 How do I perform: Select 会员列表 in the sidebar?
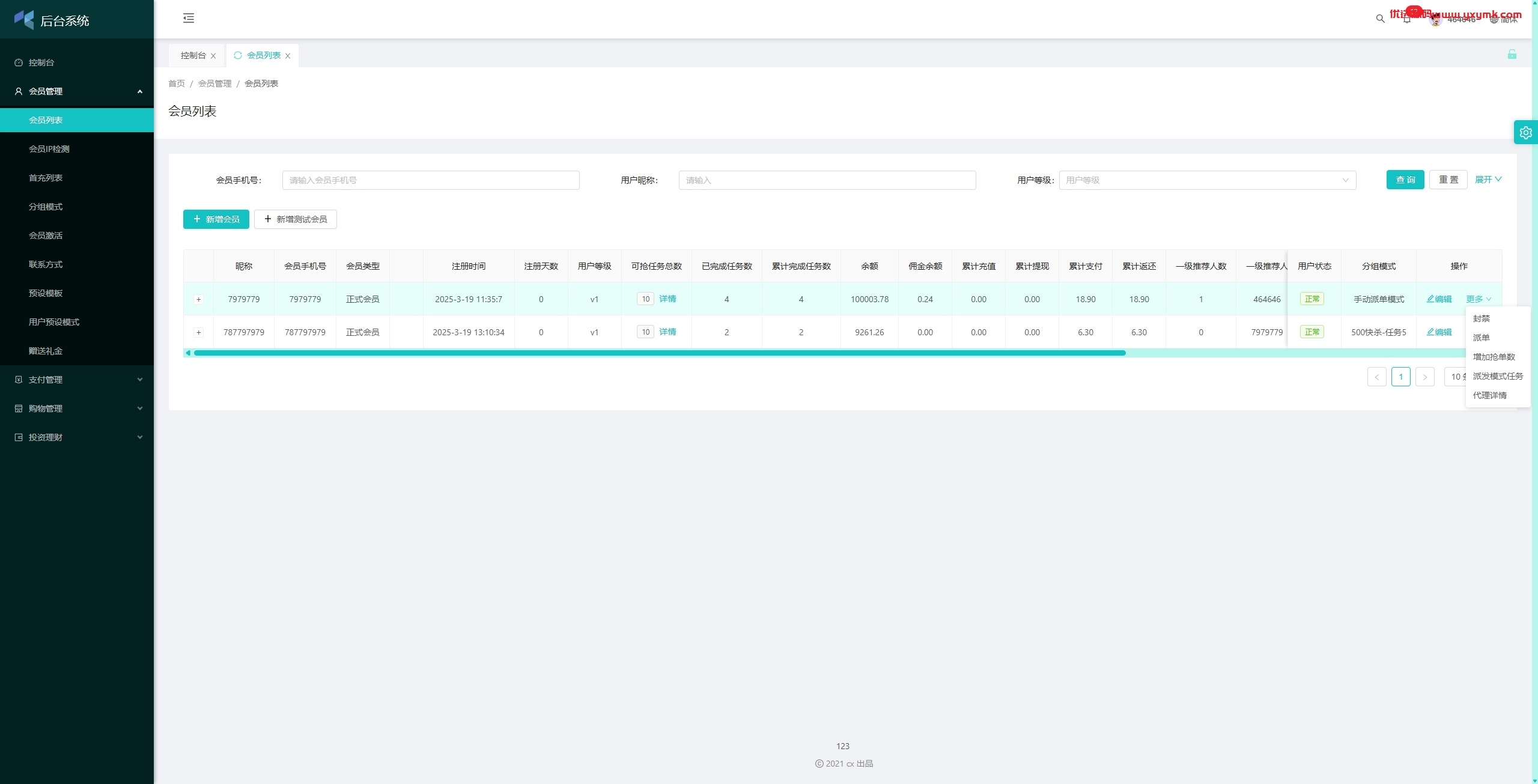point(77,120)
